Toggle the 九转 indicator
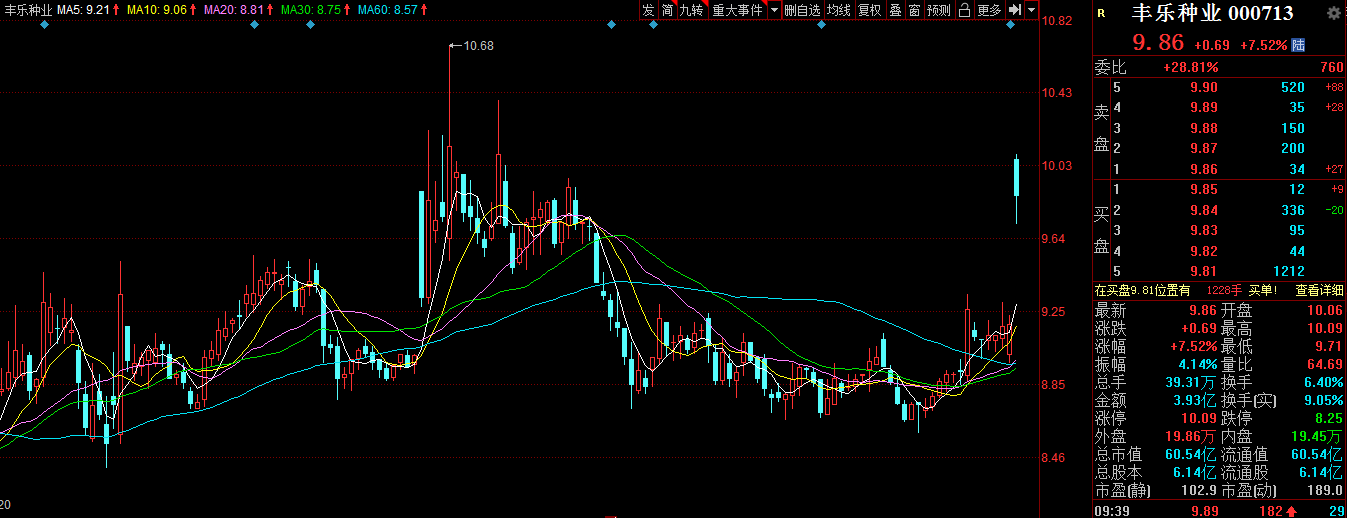The image size is (1347, 518). pyautogui.click(x=691, y=10)
